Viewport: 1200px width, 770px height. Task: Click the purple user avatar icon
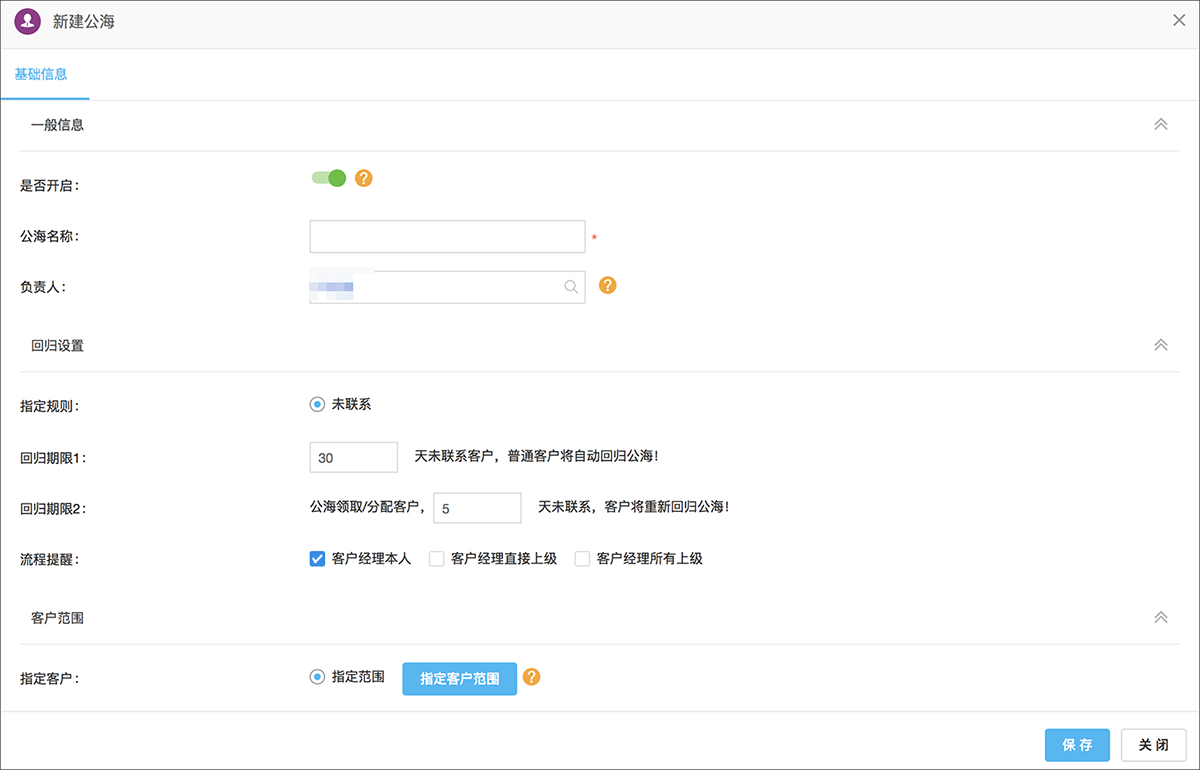tap(28, 20)
